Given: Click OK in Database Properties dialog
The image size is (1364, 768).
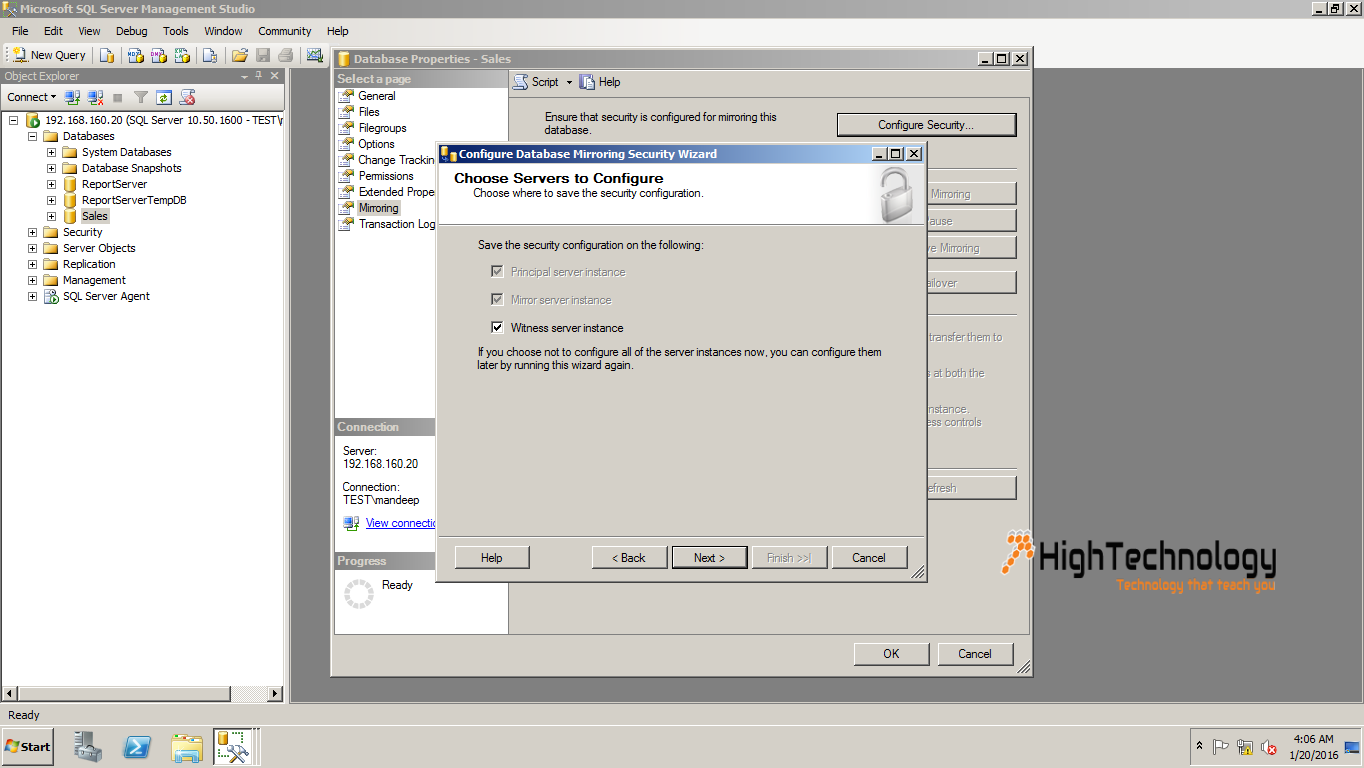Looking at the screenshot, I should click(x=891, y=654).
